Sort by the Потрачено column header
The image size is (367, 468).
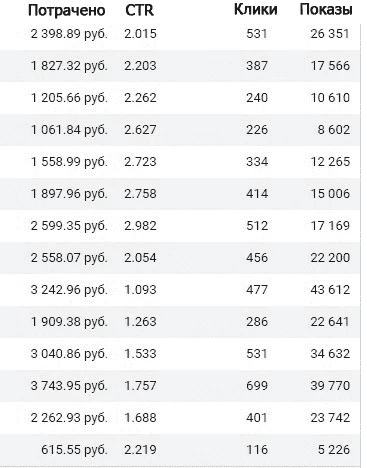tap(67, 10)
